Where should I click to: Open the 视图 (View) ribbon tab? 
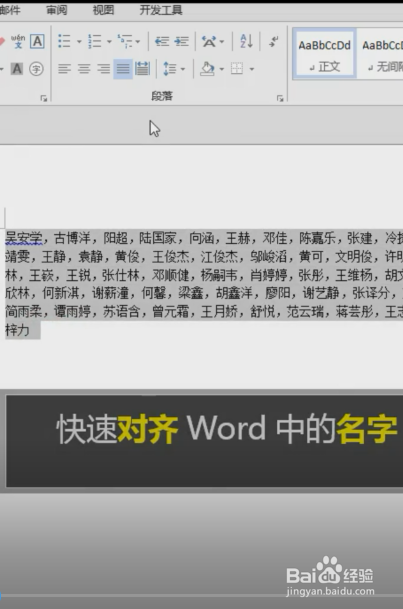[103, 10]
